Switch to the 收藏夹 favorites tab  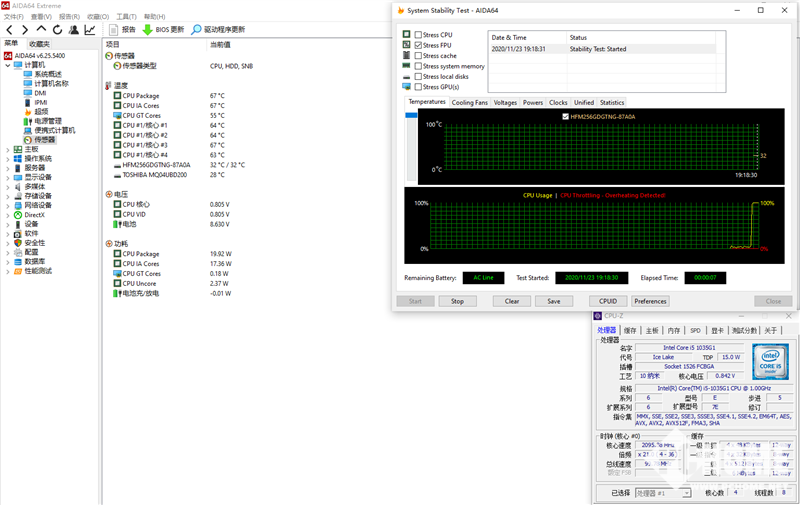(x=39, y=44)
